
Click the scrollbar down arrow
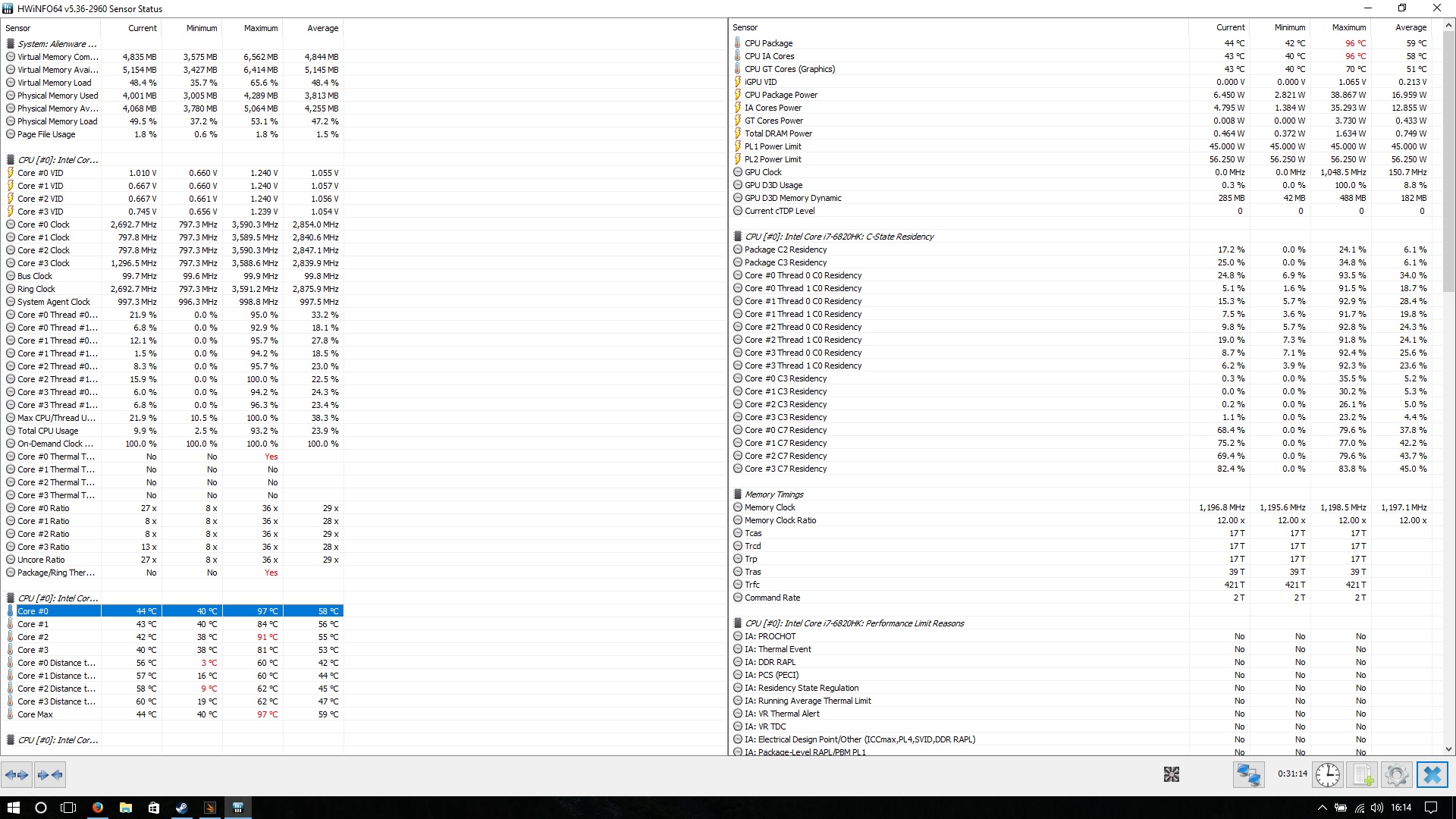[1448, 749]
